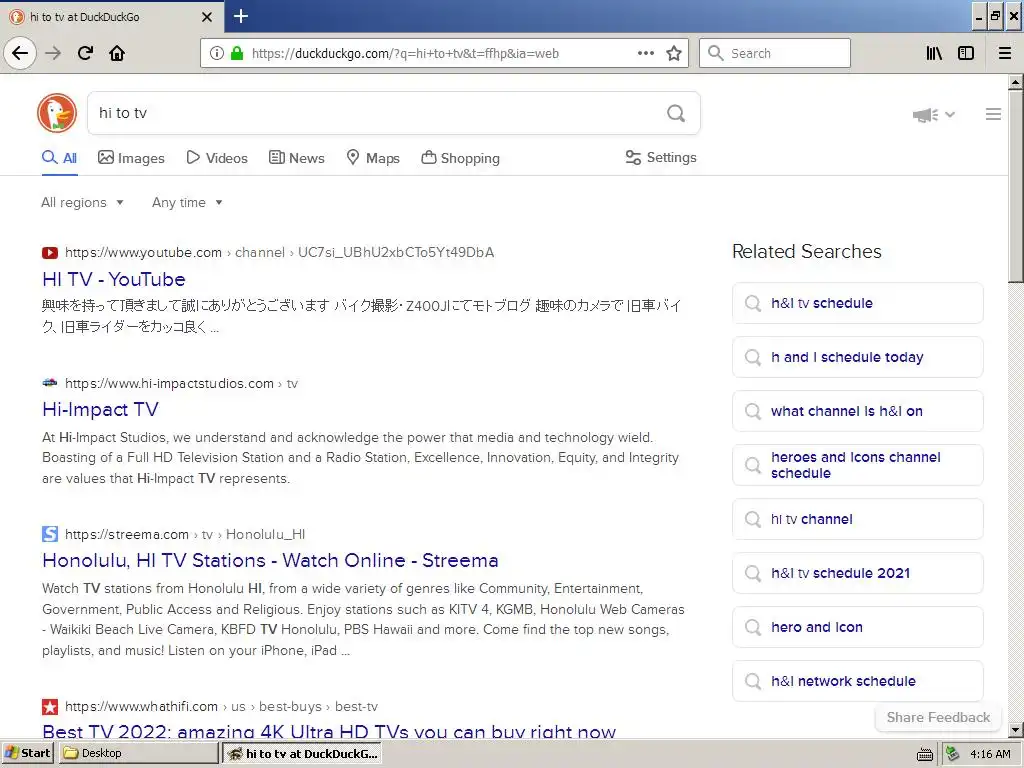Image resolution: width=1024 pixels, height=768 pixels.
Task: Reload the current page
Action: (85, 53)
